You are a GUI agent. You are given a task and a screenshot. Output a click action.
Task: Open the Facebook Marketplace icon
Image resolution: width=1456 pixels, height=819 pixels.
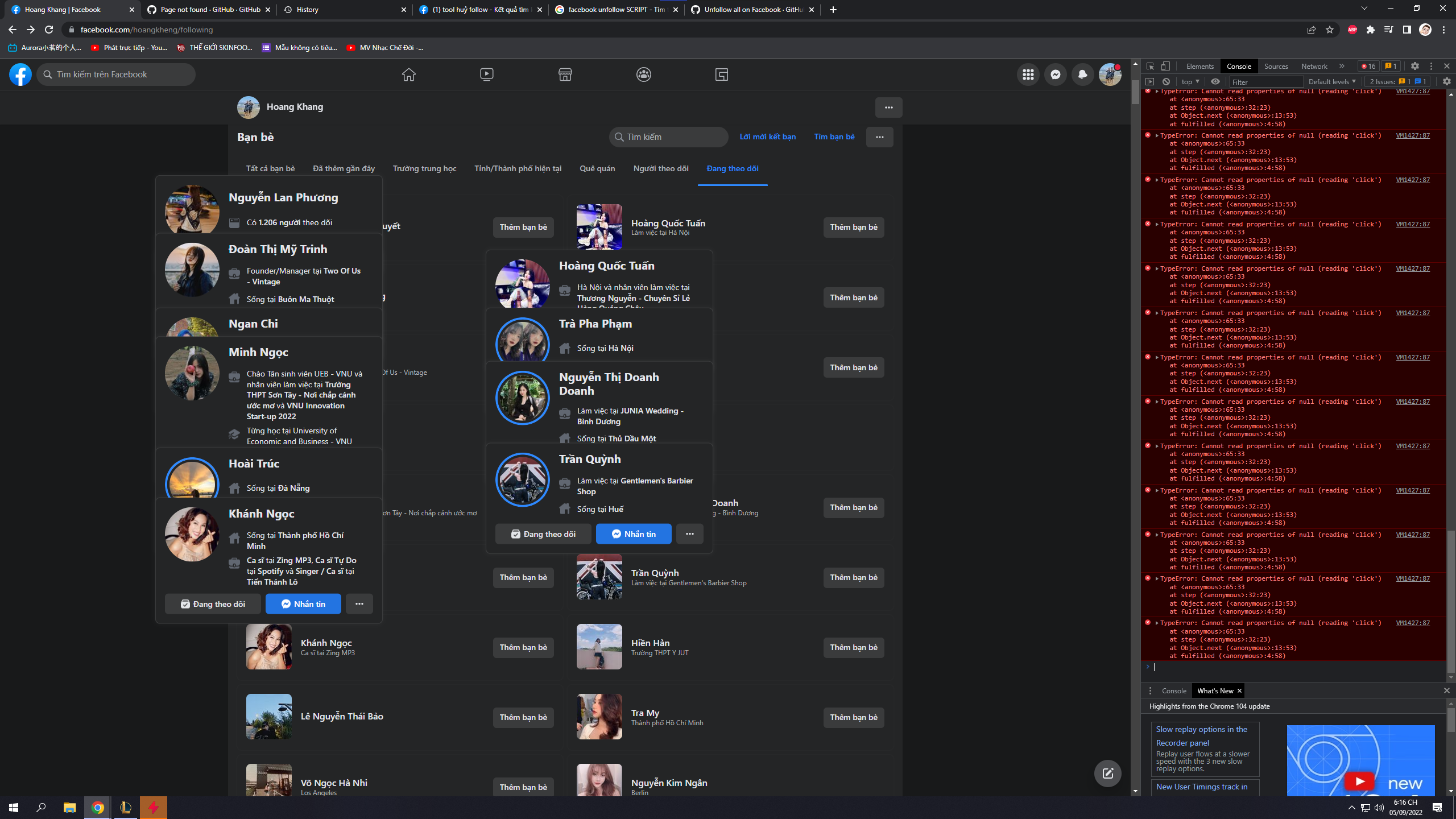click(565, 75)
